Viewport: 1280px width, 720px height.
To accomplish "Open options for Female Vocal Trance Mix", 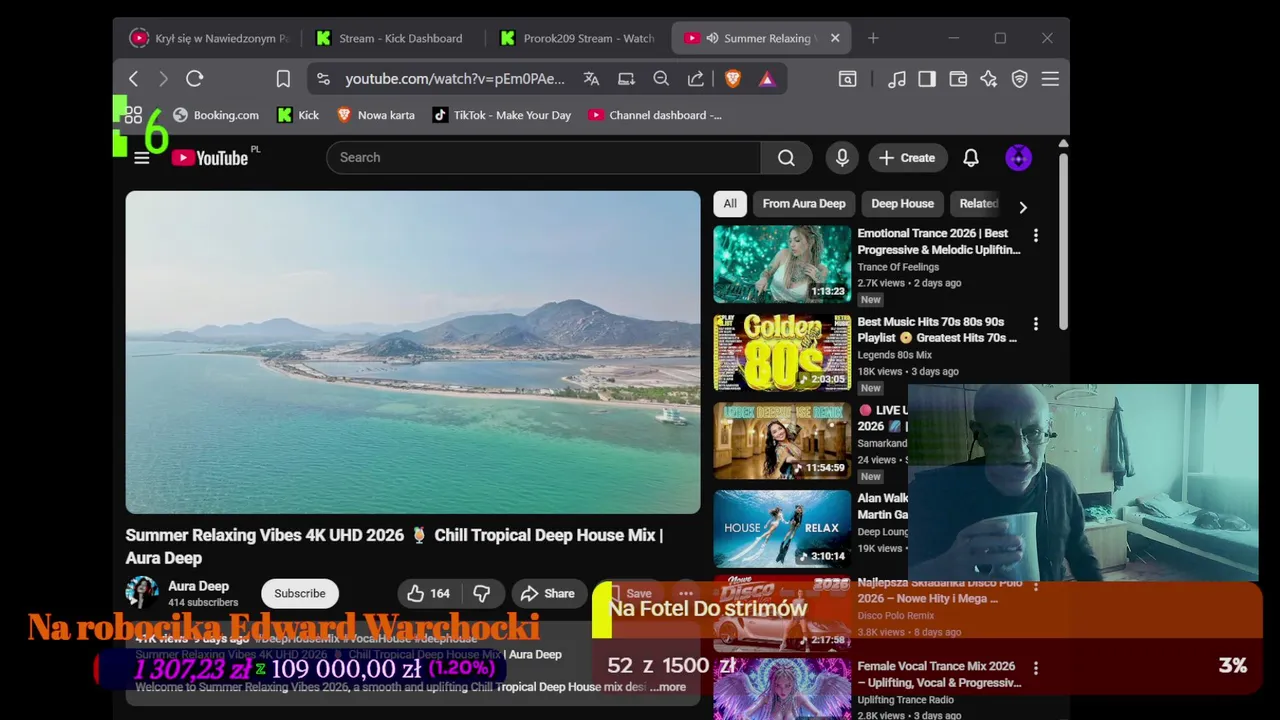I will point(1036,668).
